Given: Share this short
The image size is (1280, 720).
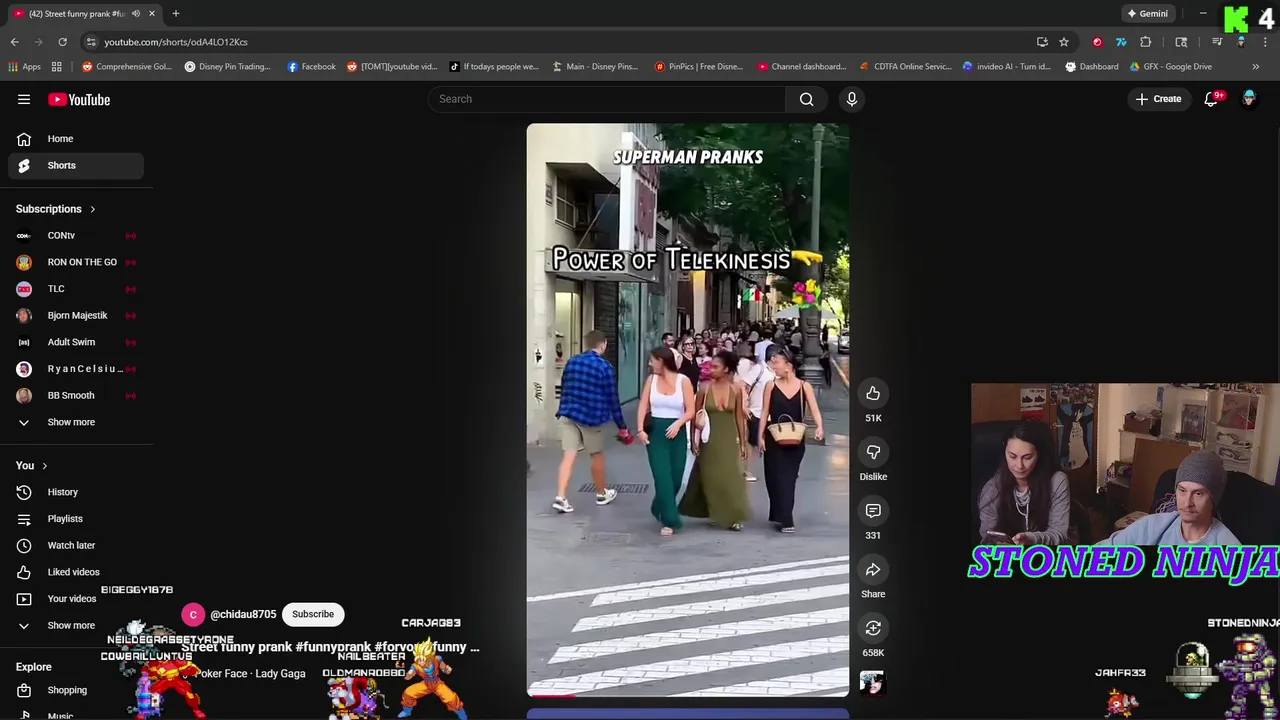Looking at the screenshot, I should coord(873,569).
